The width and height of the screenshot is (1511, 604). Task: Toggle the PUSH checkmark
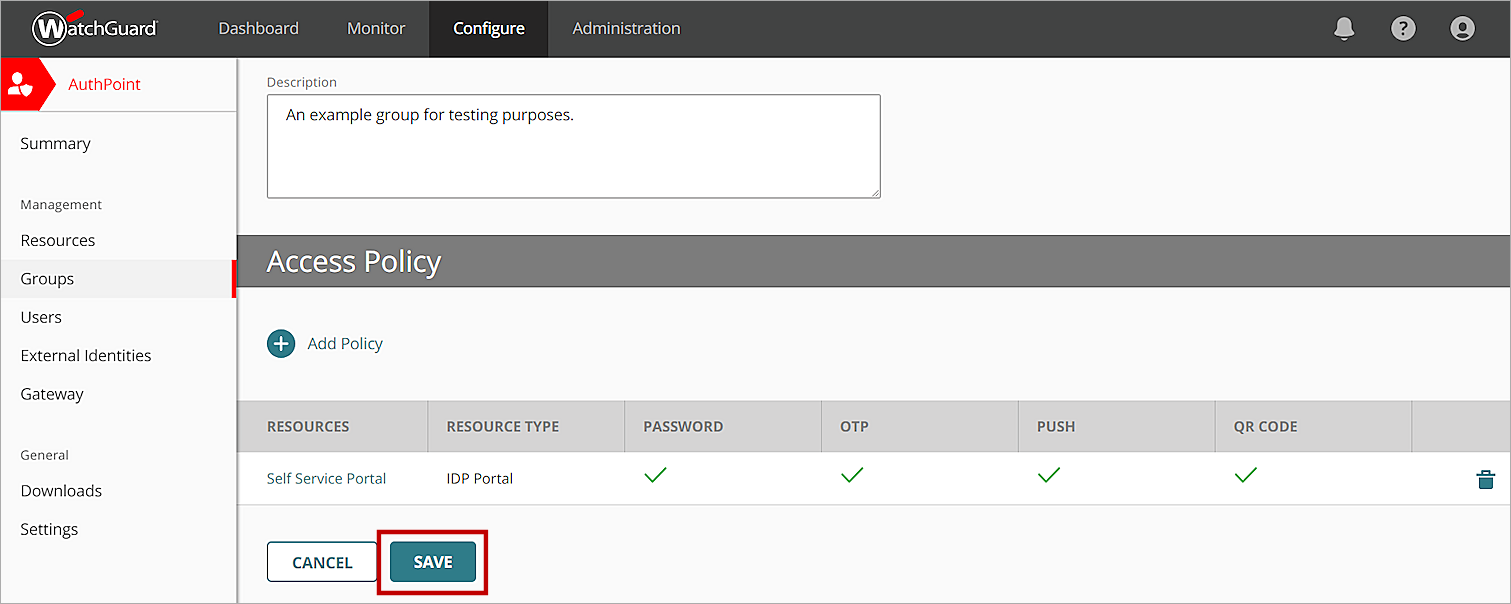tap(1048, 476)
